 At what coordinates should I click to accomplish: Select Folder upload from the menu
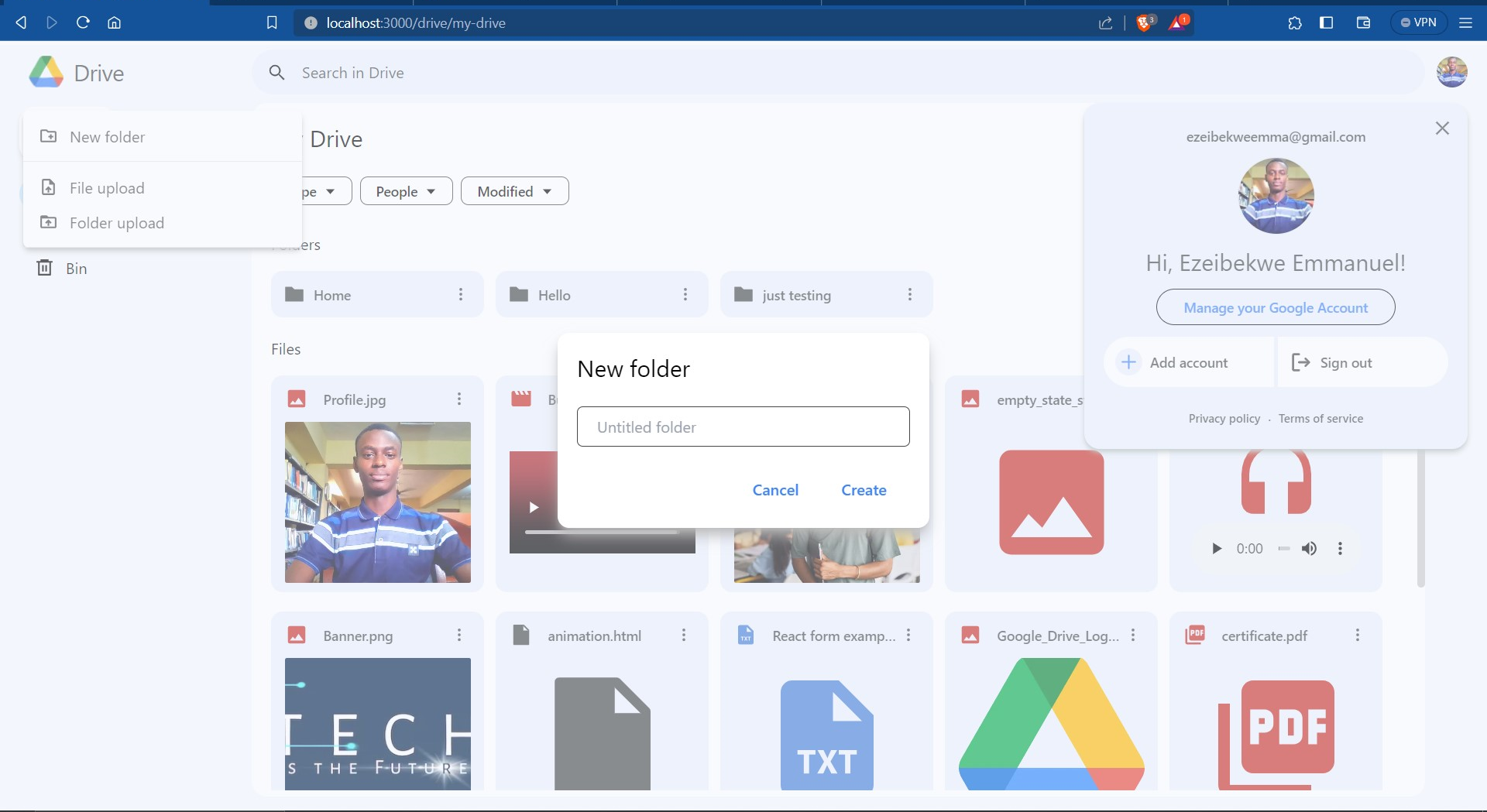[x=116, y=223]
